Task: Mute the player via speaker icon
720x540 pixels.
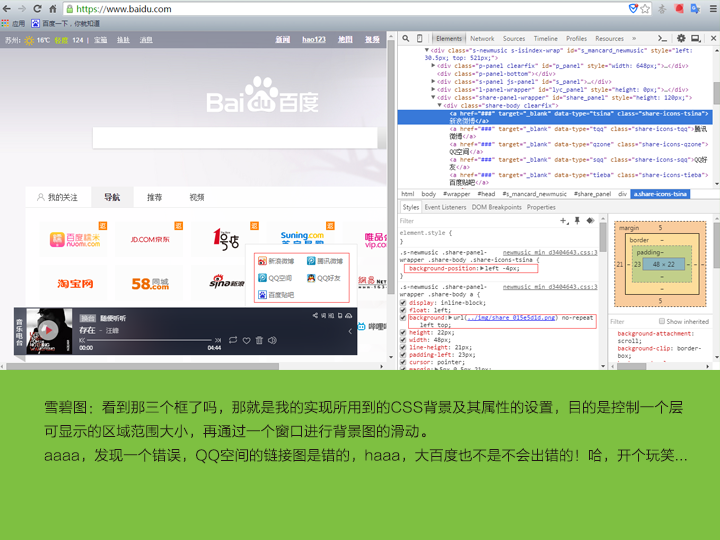Action: click(272, 340)
